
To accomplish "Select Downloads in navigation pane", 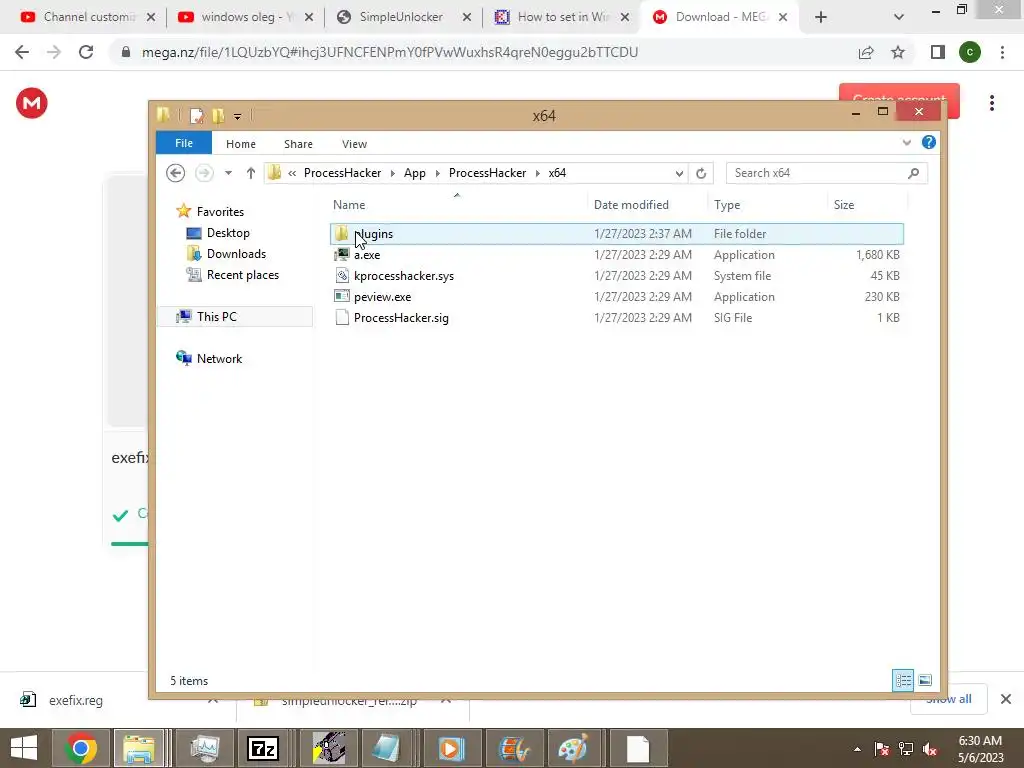I will pyautogui.click(x=236, y=253).
